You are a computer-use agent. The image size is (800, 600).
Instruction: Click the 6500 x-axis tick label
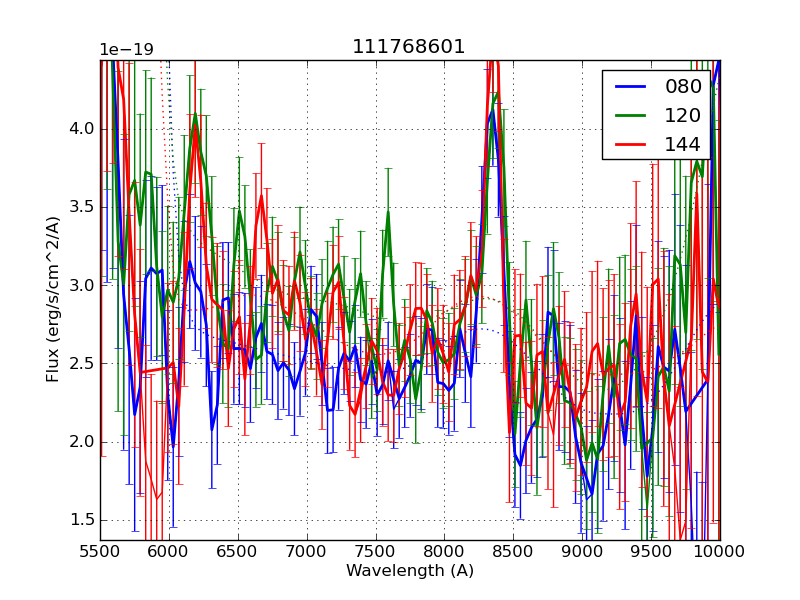click(238, 551)
